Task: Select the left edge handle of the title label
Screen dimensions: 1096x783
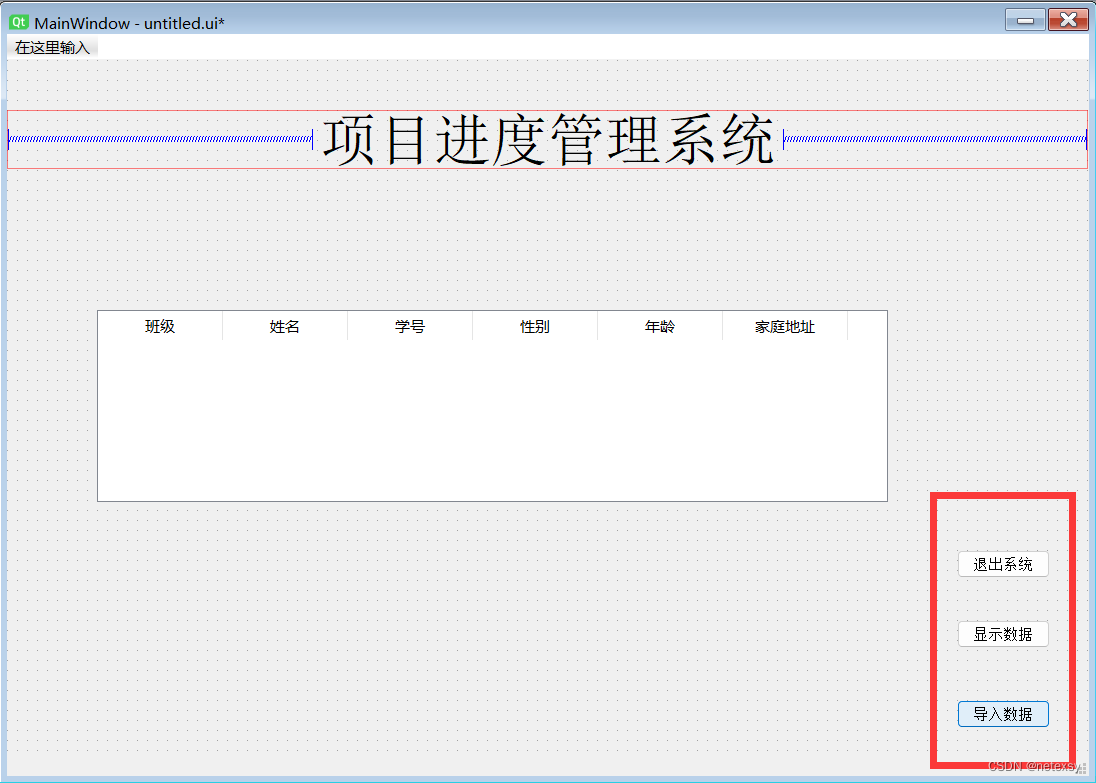Action: pos(8,140)
